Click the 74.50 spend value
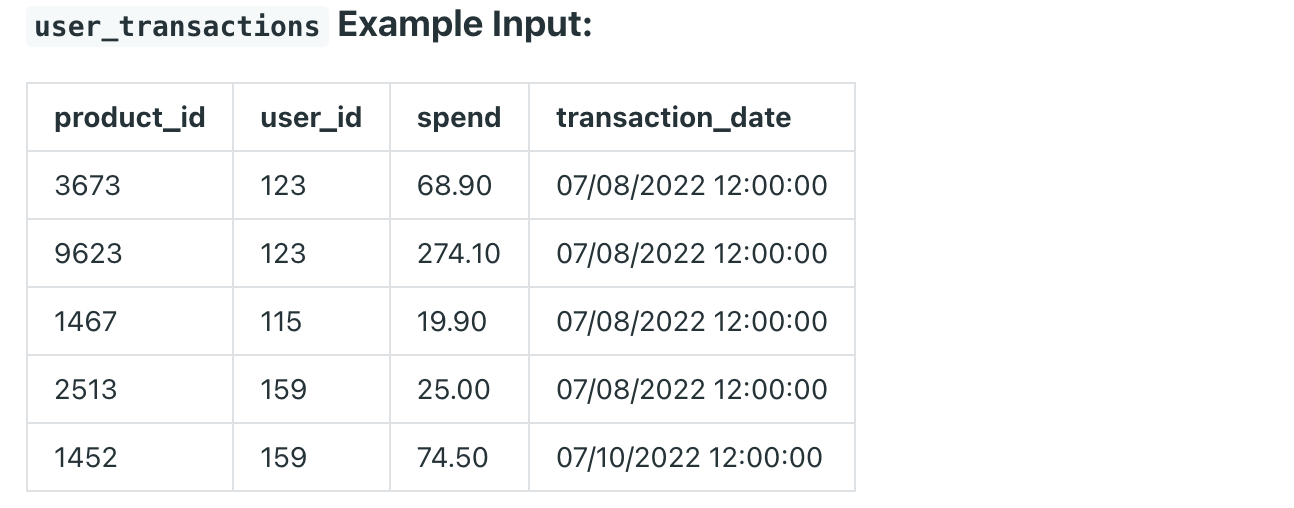 click(x=453, y=458)
